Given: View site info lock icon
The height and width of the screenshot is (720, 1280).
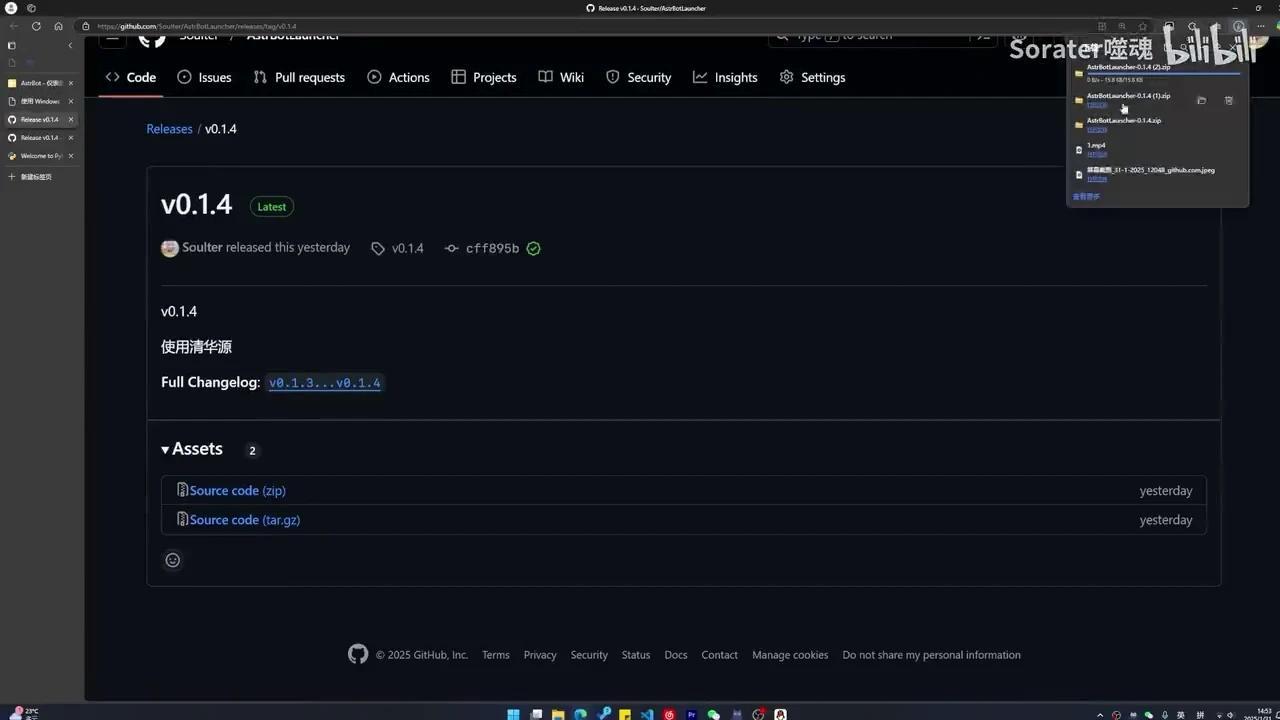Looking at the screenshot, I should click(86, 26).
